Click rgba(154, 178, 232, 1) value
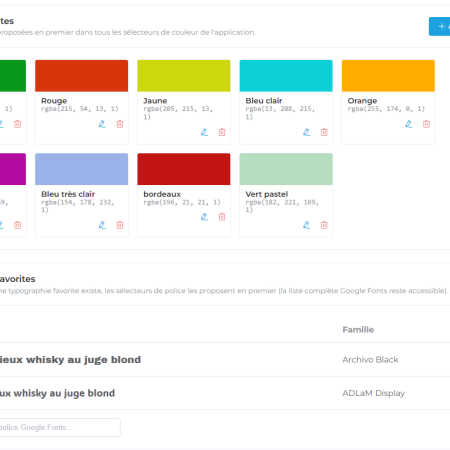Viewport: 450px width, 450px height. pyautogui.click(x=78, y=206)
